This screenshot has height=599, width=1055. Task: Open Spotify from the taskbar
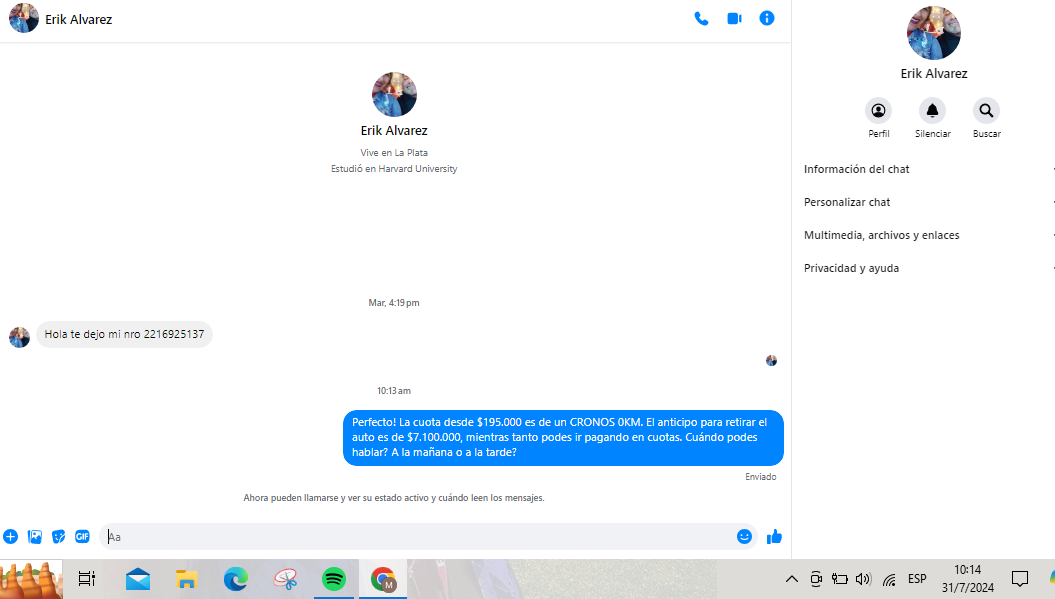click(x=333, y=579)
